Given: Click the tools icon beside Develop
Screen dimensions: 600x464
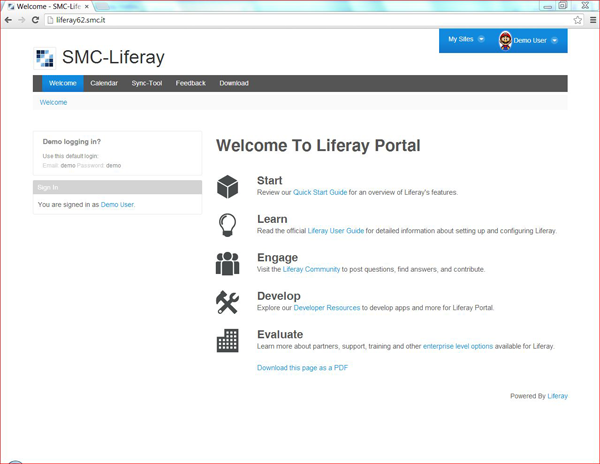Looking at the screenshot, I should 227,302.
